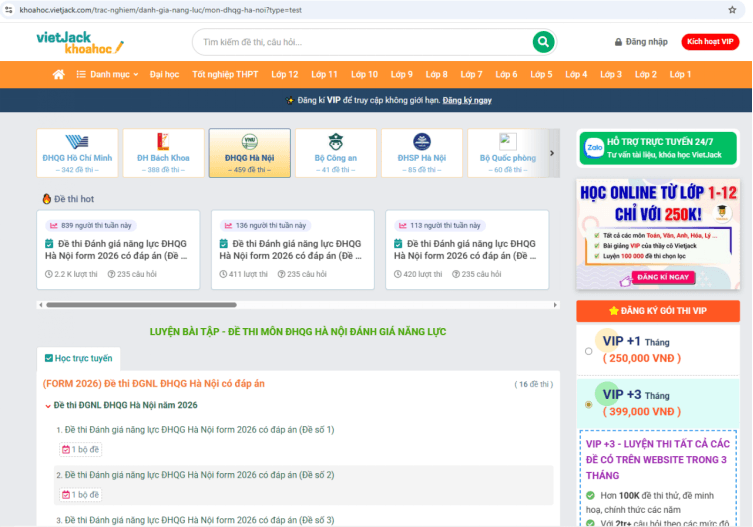Click '( 250,000 VNĐ )' price text
The image size is (753, 527).
(x=642, y=358)
